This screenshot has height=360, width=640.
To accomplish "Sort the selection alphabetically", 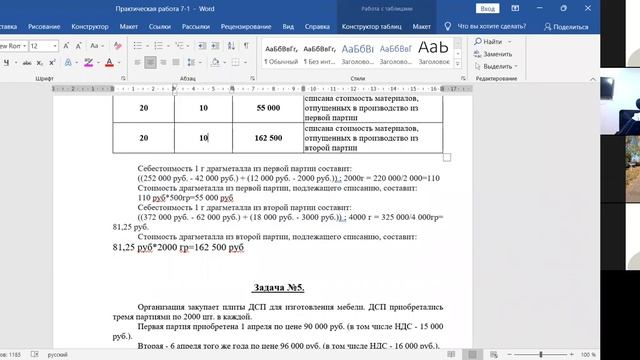I will pos(231,46).
